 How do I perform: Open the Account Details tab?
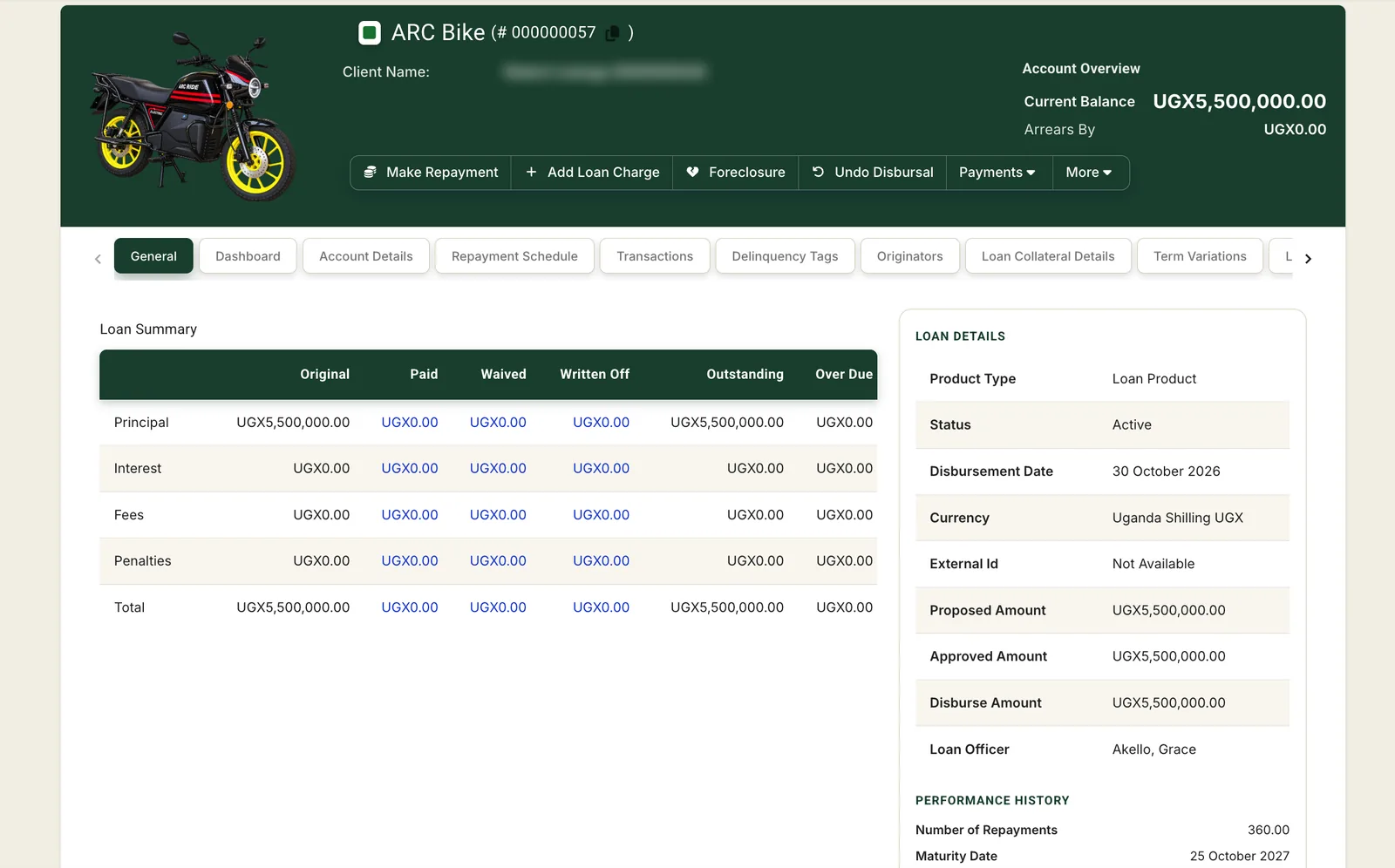pos(366,256)
